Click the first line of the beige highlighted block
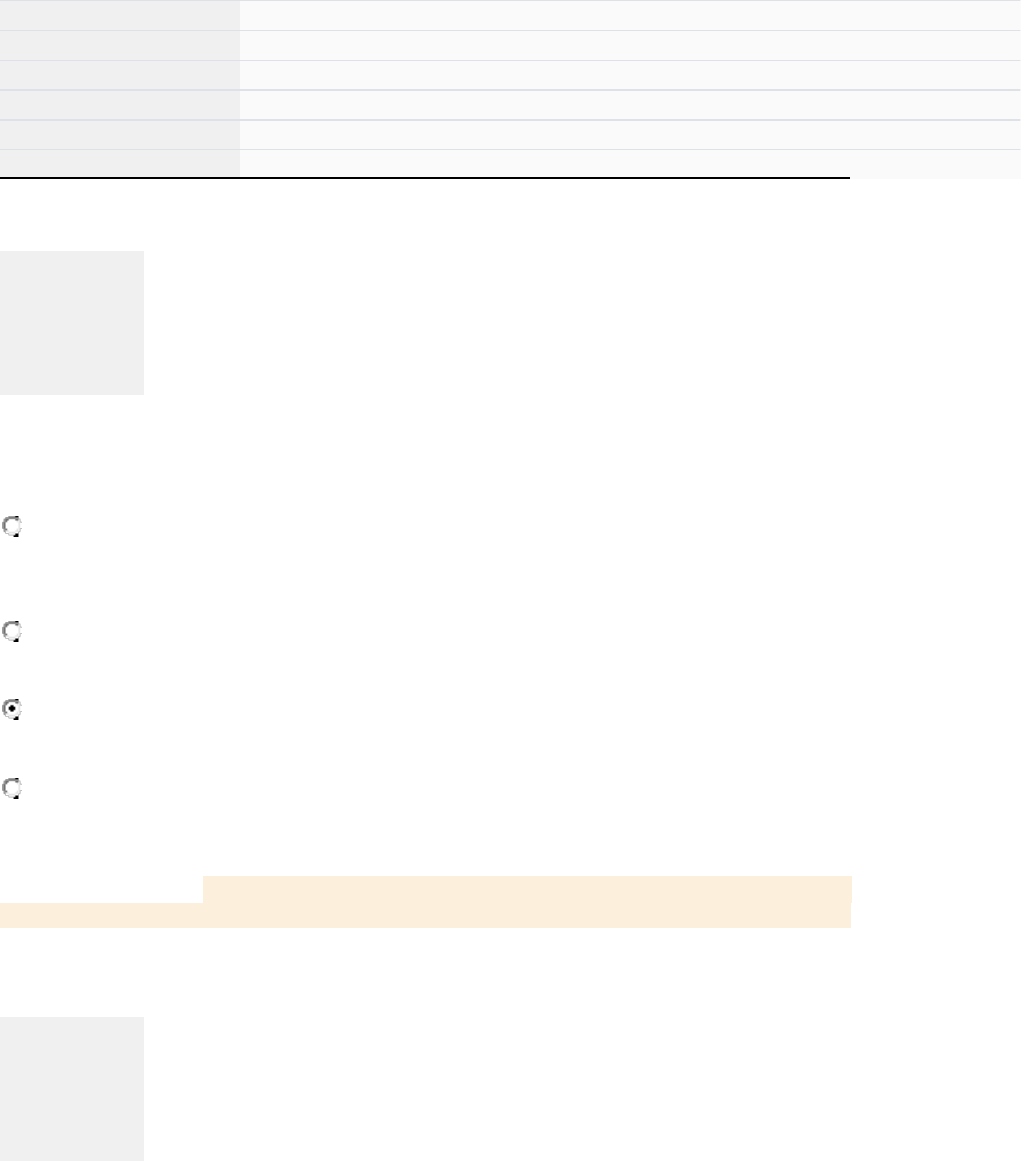The height and width of the screenshot is (1161, 1021). (527, 889)
